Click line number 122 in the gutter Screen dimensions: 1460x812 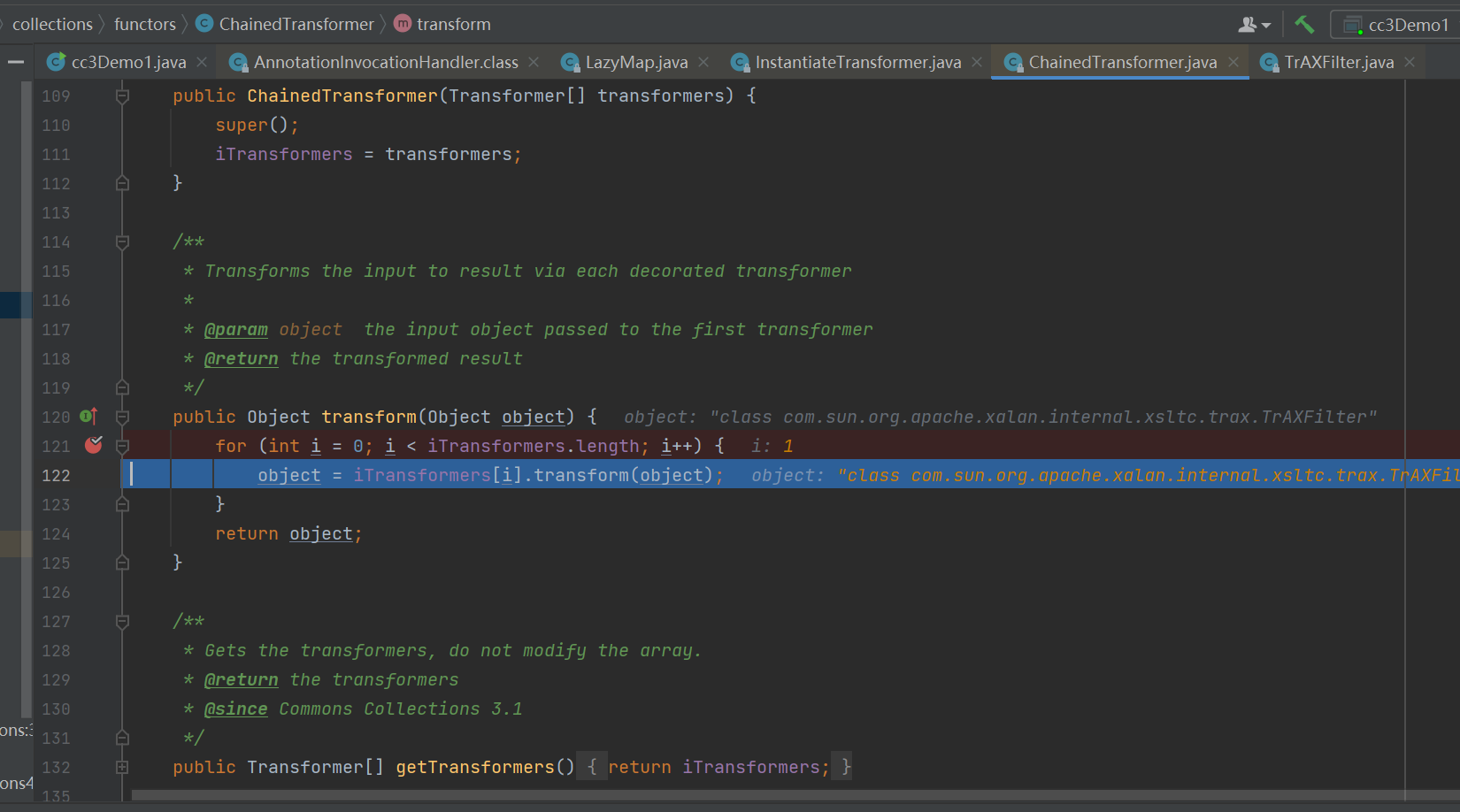pyautogui.click(x=56, y=475)
